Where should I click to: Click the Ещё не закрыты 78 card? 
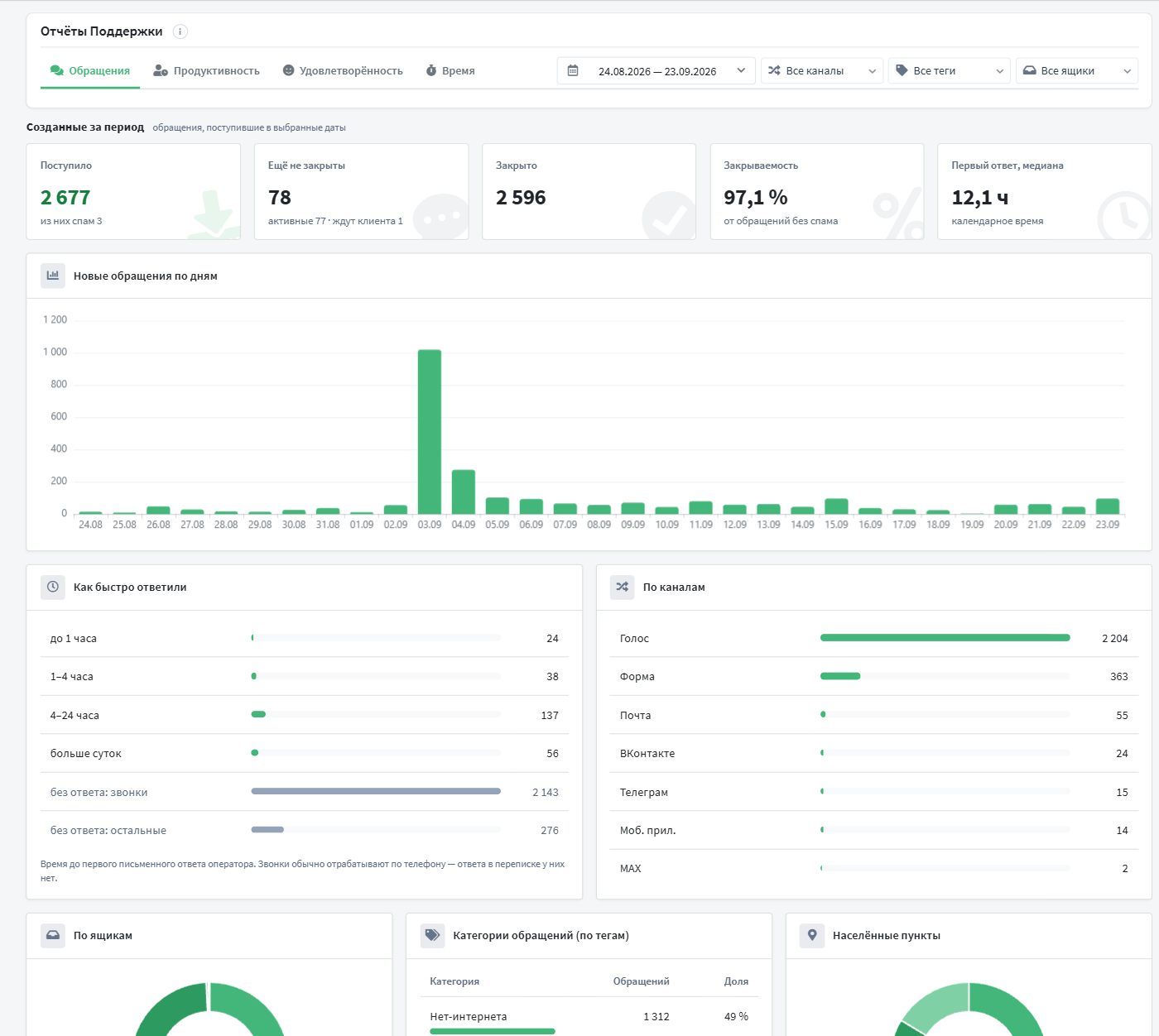362,192
